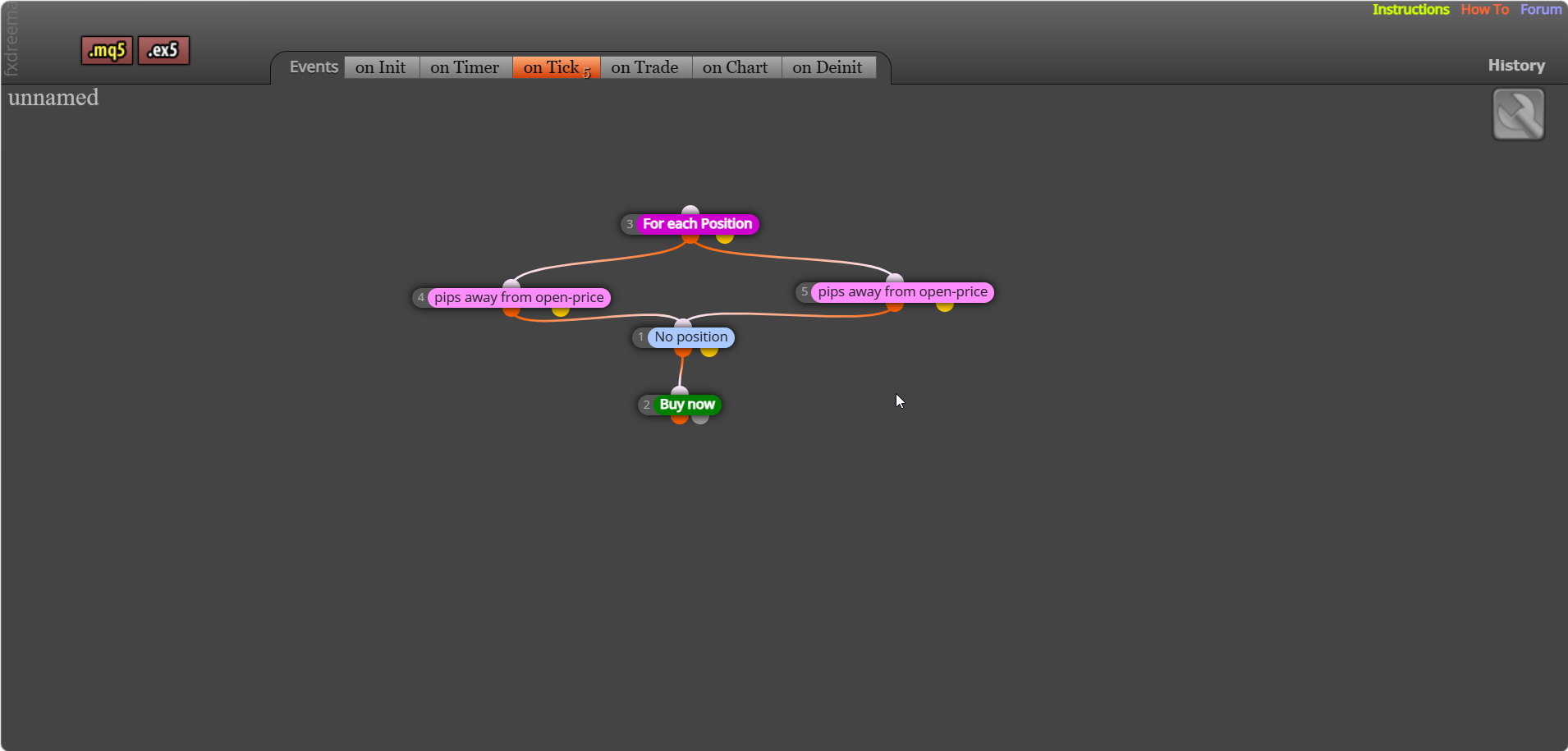This screenshot has width=1568, height=751.
Task: Open the on Trade tab
Action: 645,67
